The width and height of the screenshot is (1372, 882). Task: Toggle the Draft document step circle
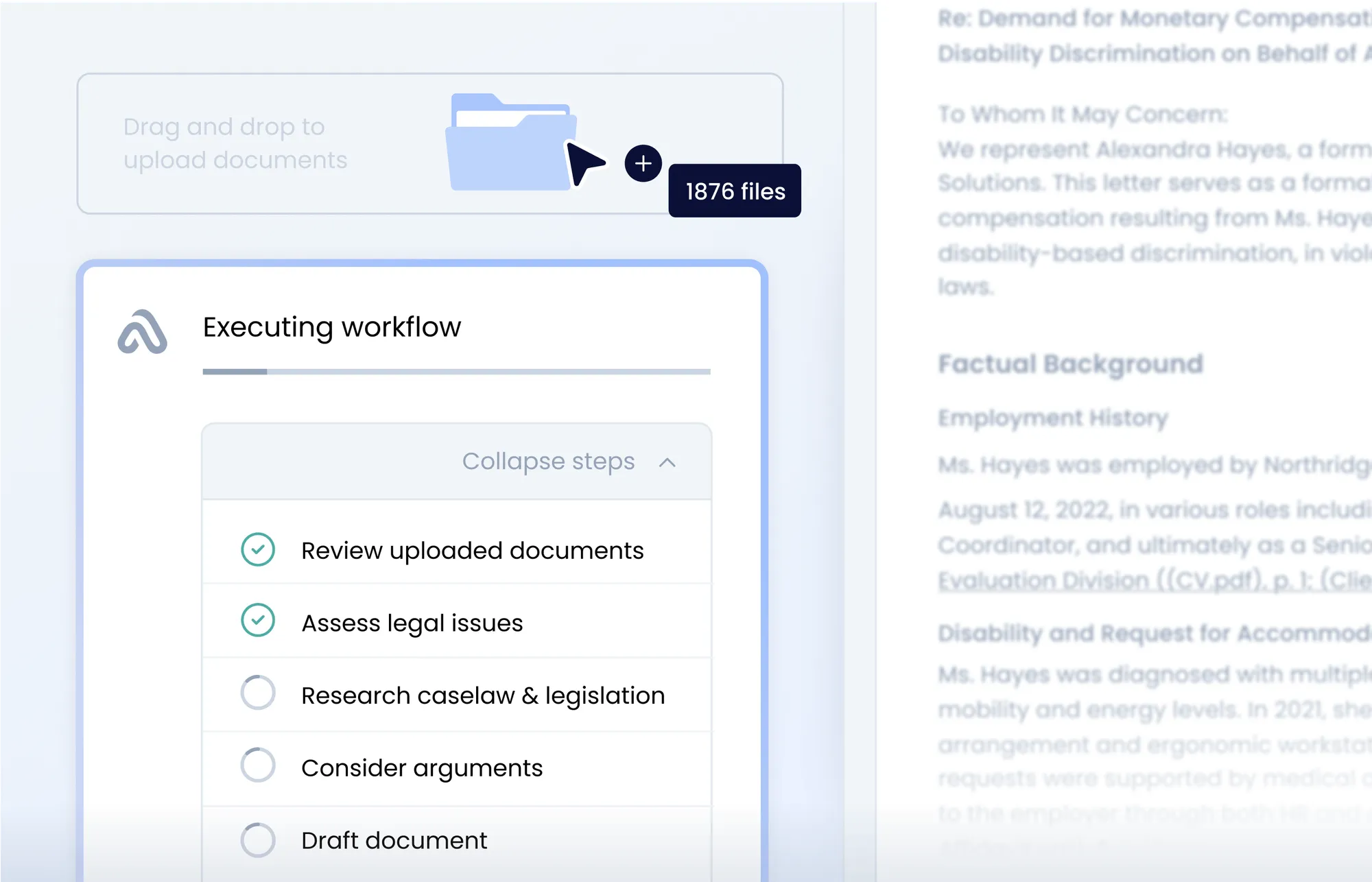click(258, 839)
